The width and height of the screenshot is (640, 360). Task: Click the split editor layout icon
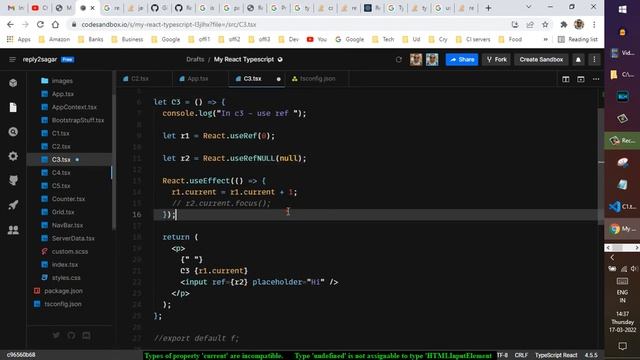click(566, 79)
